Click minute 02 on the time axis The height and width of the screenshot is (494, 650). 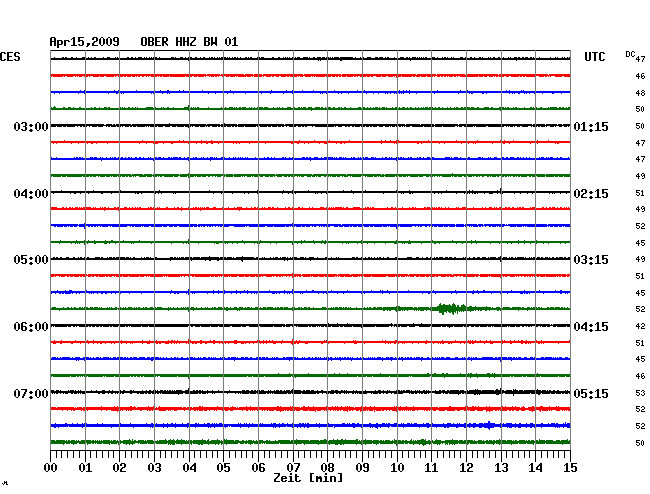pyautogui.click(x=119, y=468)
